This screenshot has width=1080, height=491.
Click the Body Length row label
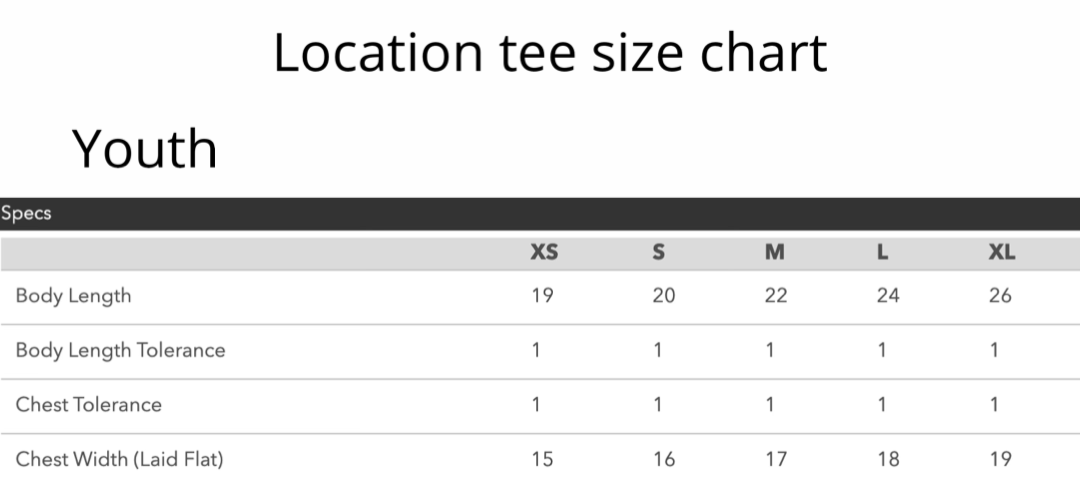tap(73, 296)
